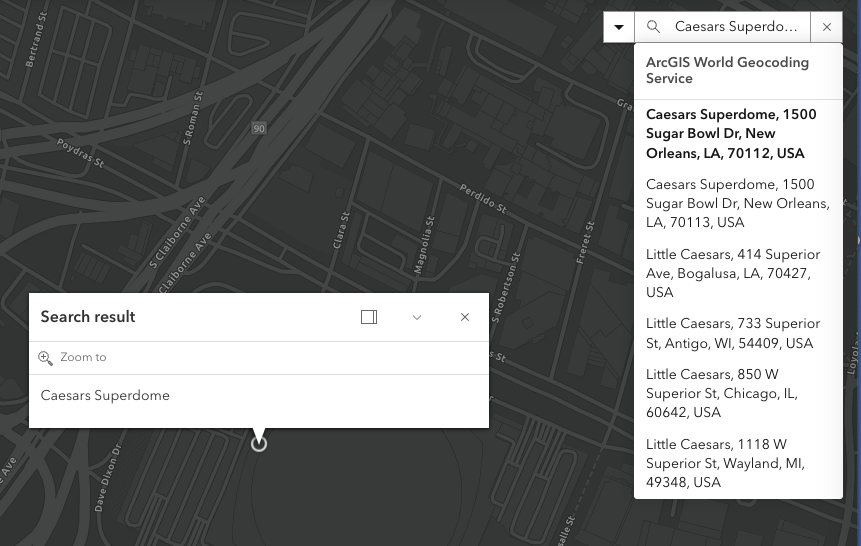The width and height of the screenshot is (861, 546).
Task: Click the search result location marker
Action: coord(259,443)
